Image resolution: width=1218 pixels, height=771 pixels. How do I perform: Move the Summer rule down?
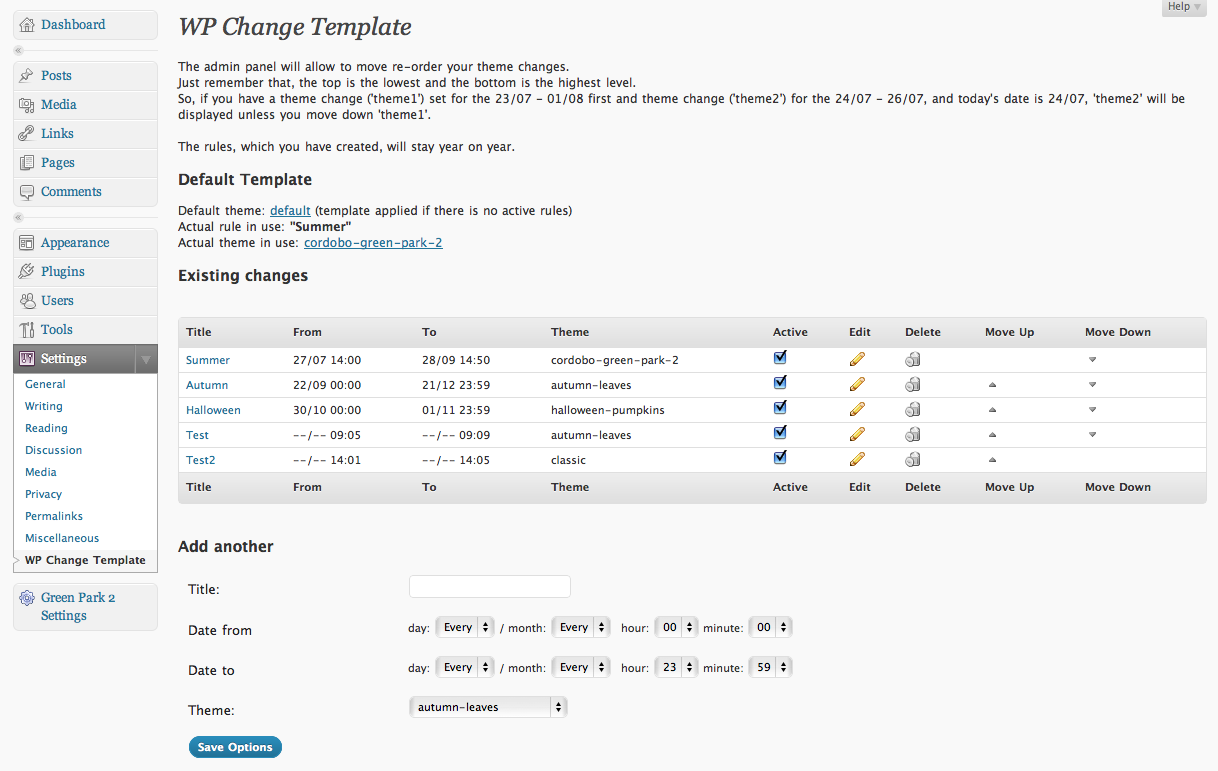coord(1092,360)
